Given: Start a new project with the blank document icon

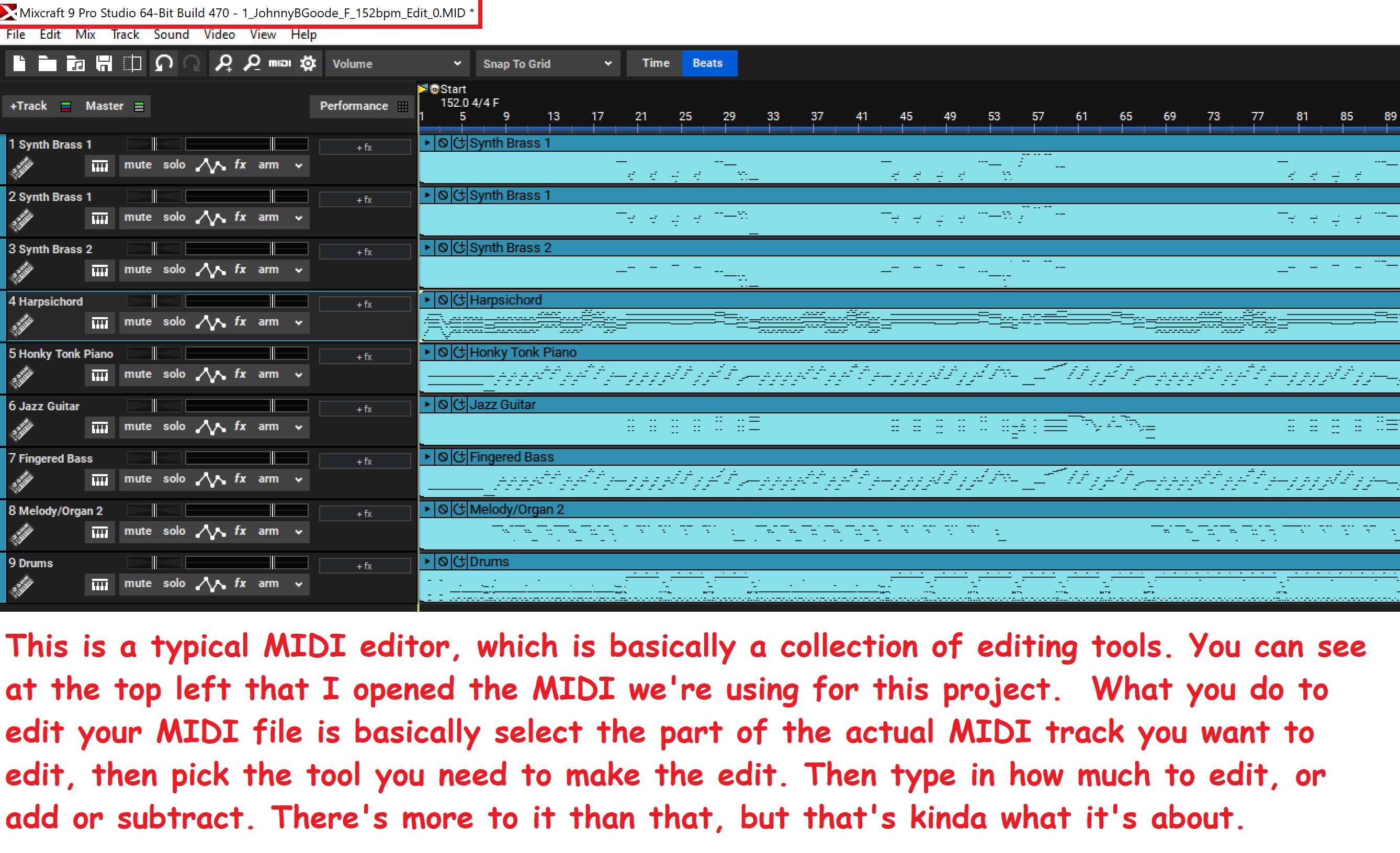Looking at the screenshot, I should point(19,63).
